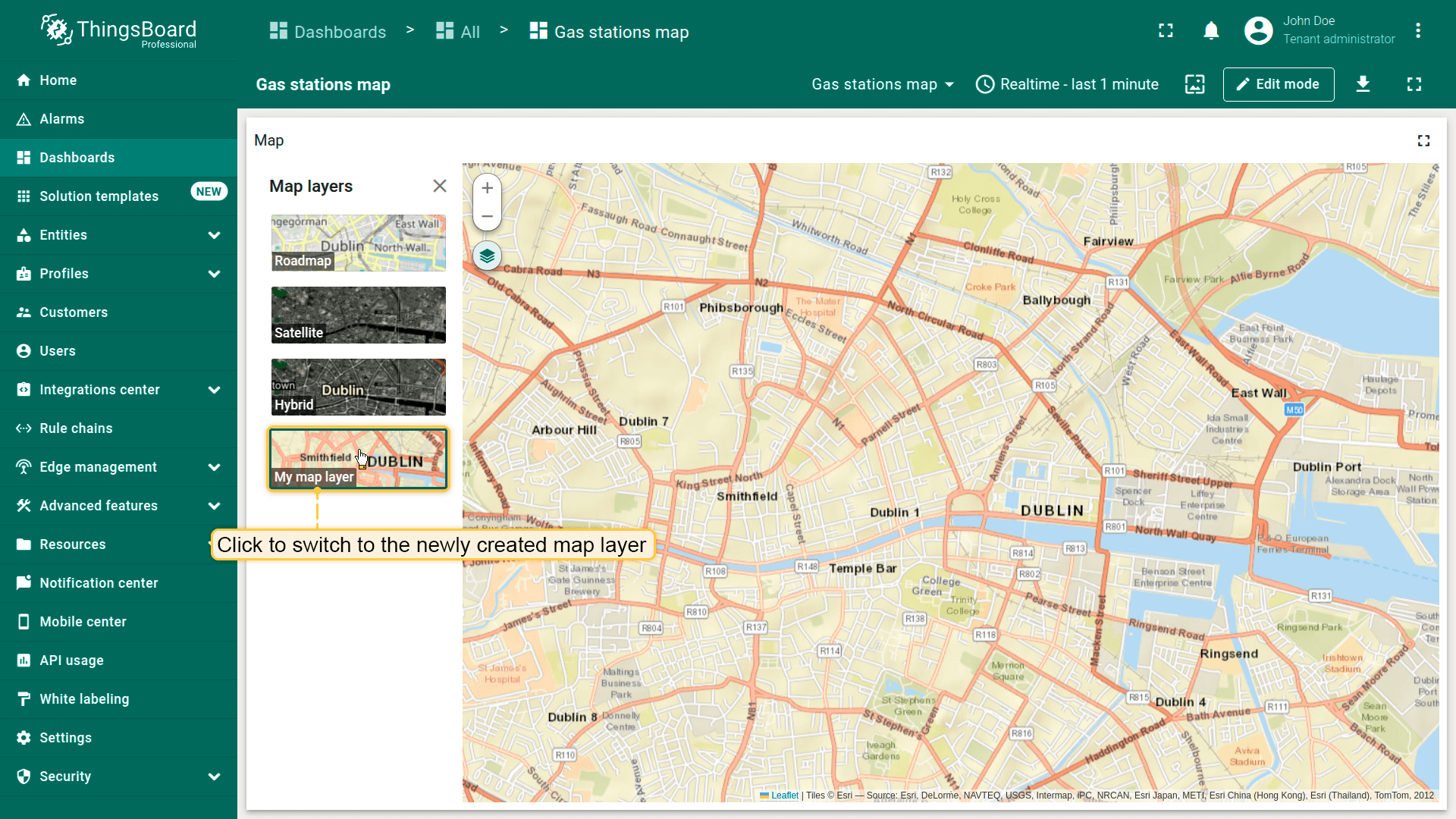Zoom in on the map

coord(487,188)
